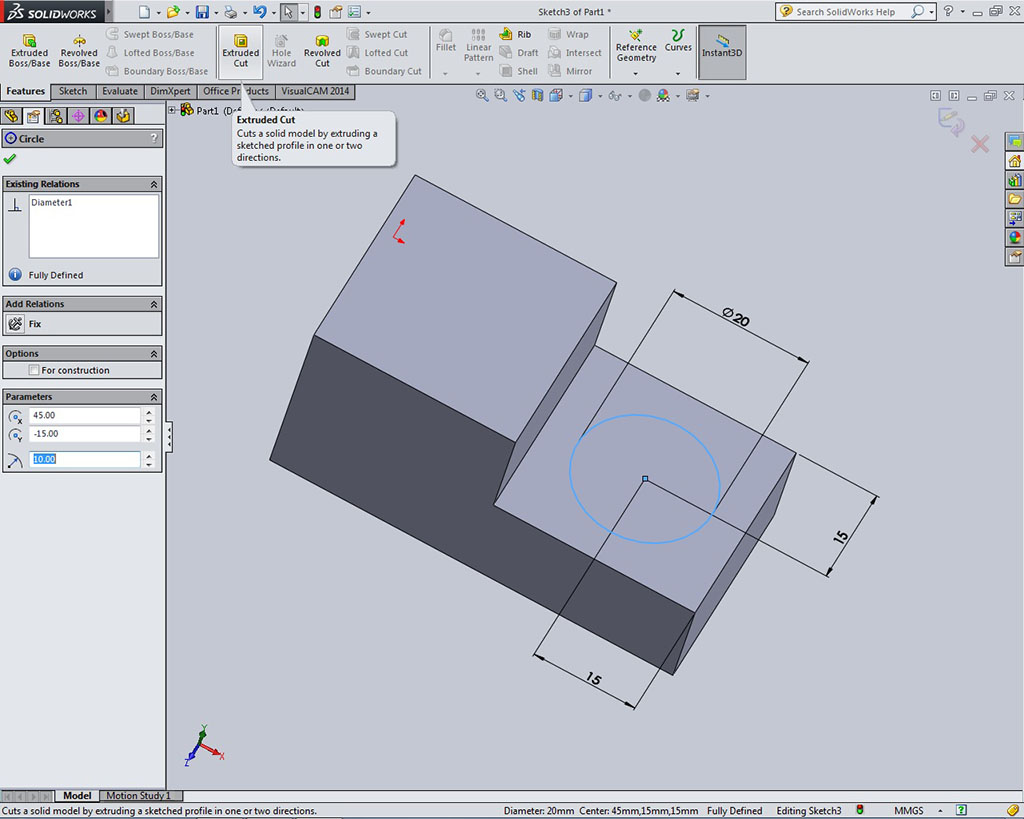Viewport: 1024px width, 819px height.
Task: Choose the Revolved Boss/Base tool
Action: coord(79,51)
